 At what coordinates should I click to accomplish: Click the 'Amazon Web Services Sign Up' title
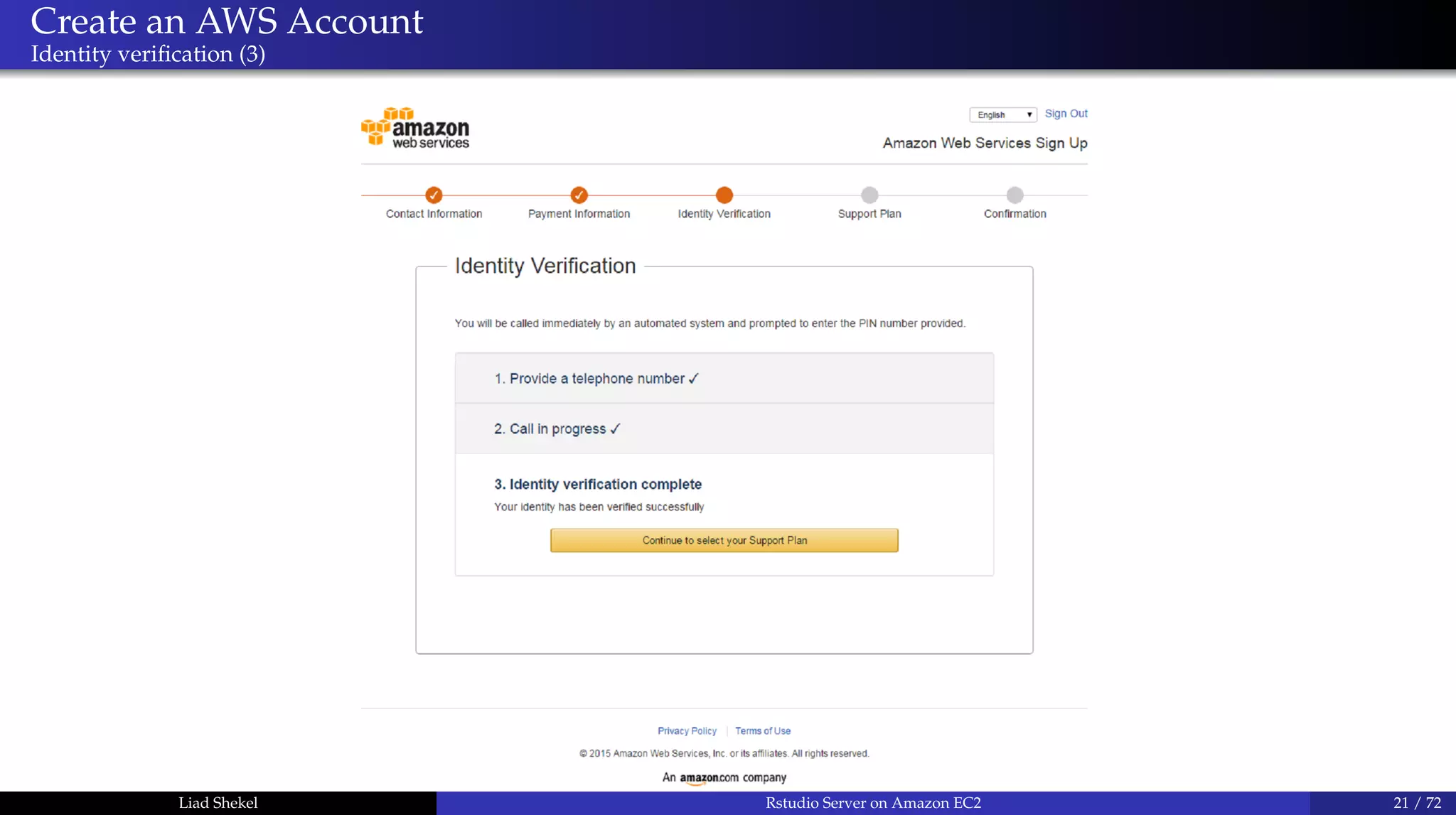(985, 143)
